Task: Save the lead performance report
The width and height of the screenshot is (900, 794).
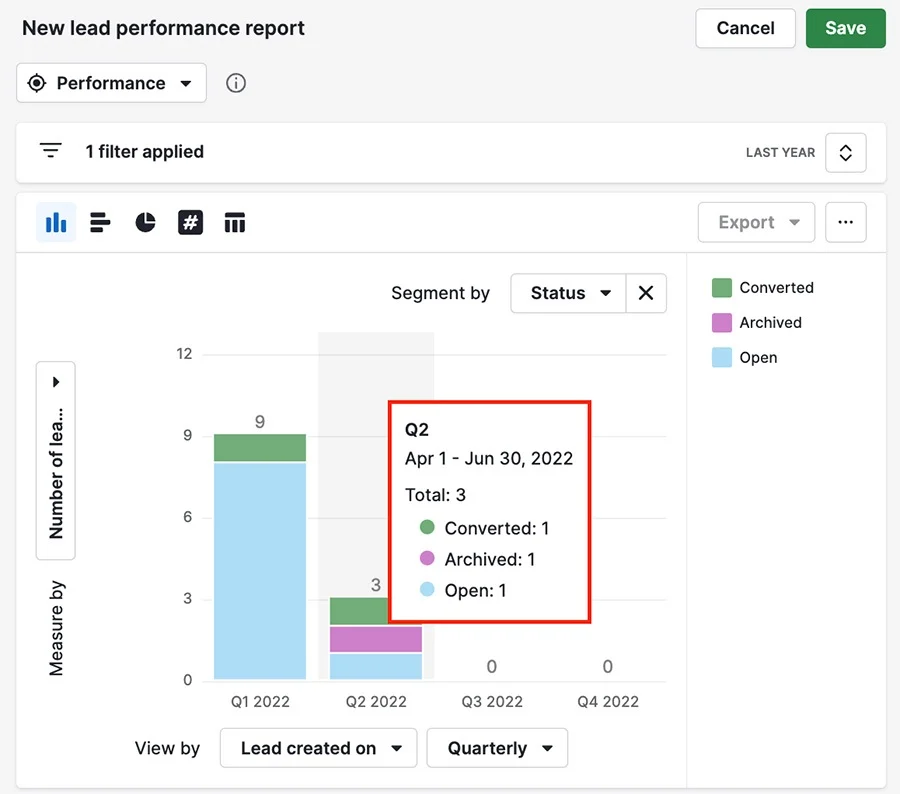Action: (845, 28)
